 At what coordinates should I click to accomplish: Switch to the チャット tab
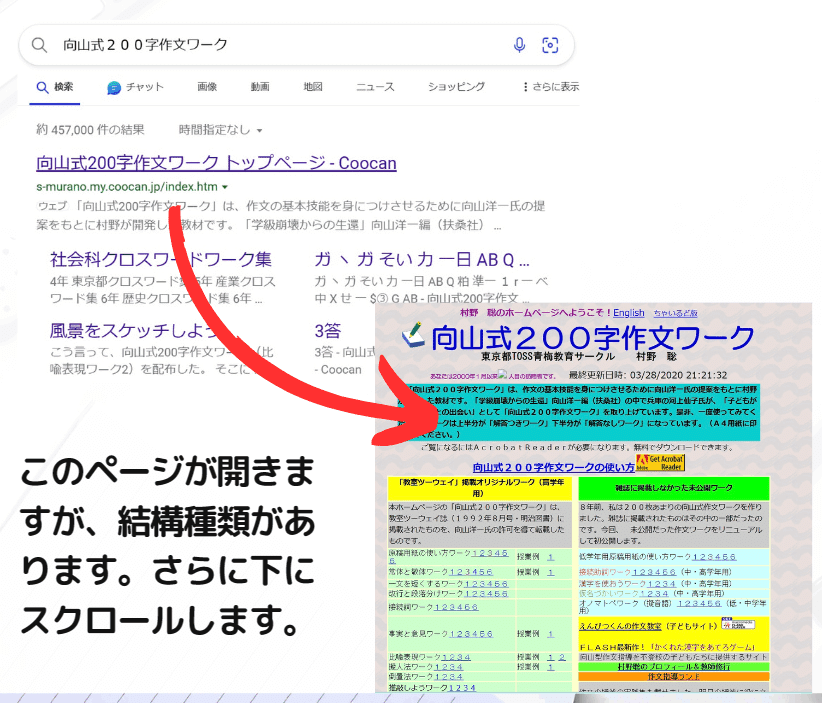tap(135, 87)
